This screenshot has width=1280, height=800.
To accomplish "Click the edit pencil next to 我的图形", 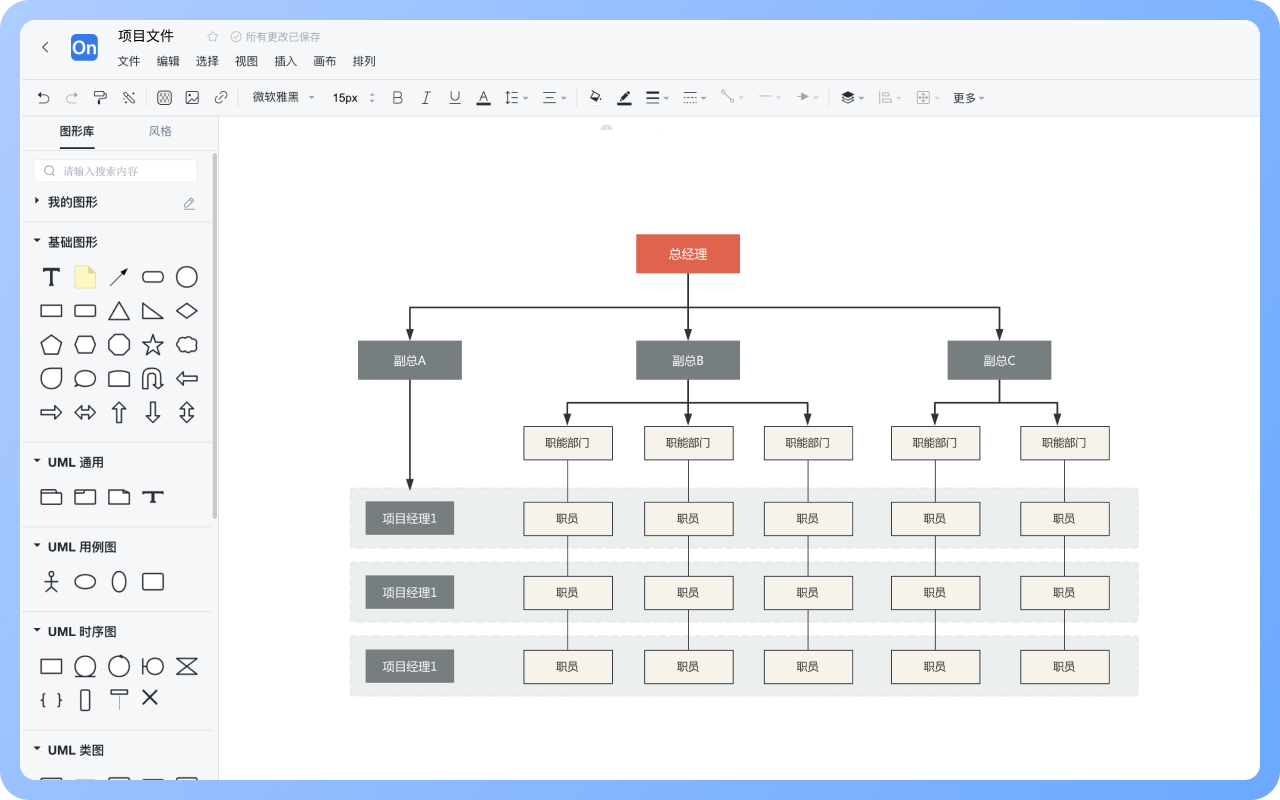I will click(x=189, y=203).
